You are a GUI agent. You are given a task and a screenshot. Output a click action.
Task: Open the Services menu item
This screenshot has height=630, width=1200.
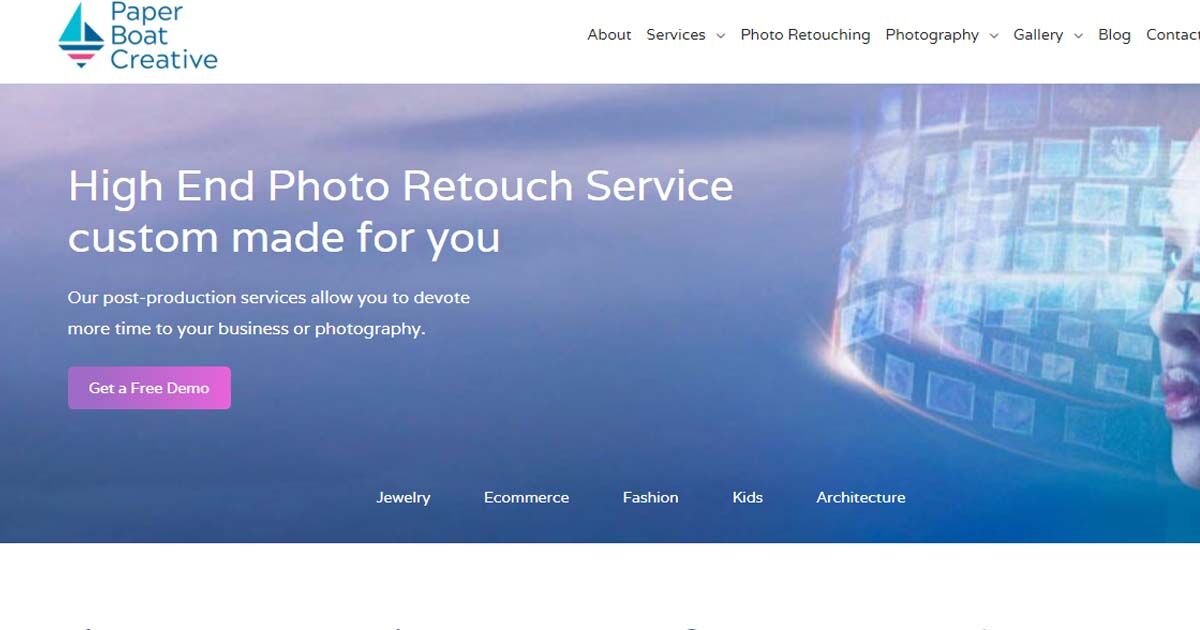676,35
